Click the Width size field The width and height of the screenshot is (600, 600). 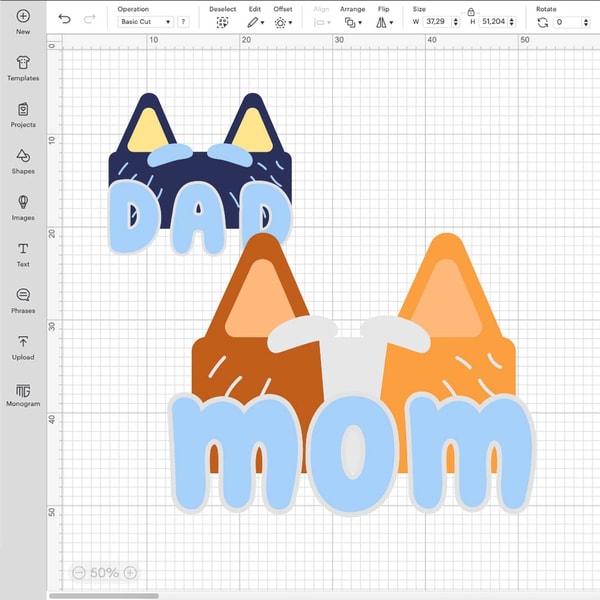click(436, 22)
